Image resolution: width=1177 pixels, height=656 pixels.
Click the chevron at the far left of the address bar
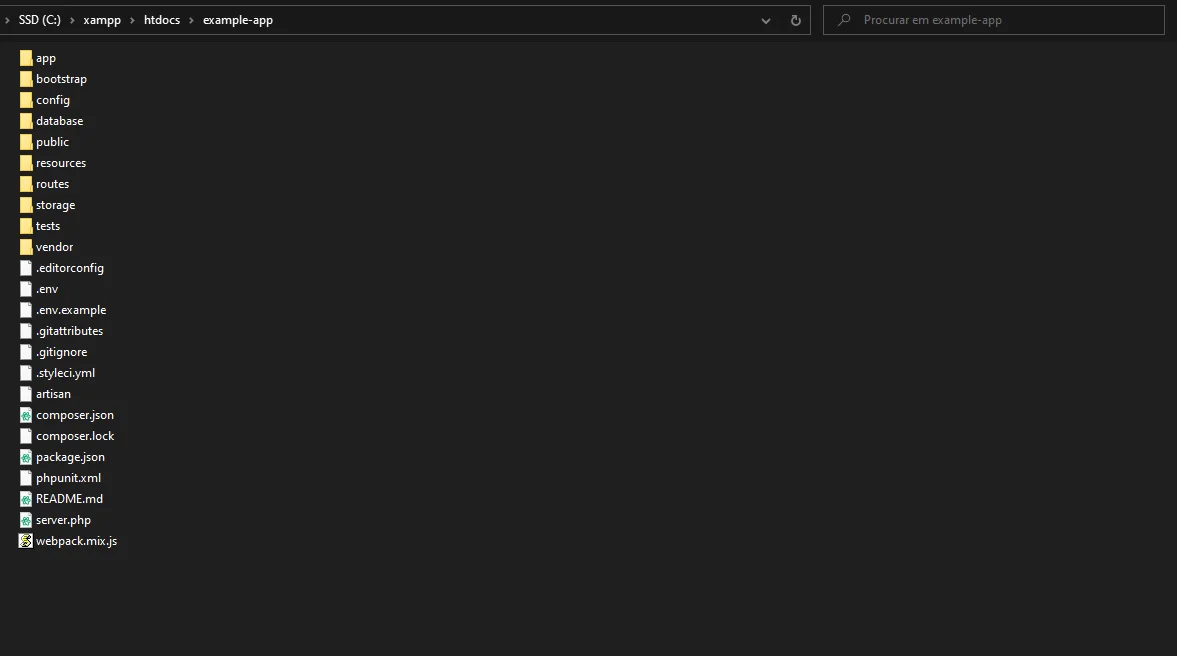[x=8, y=19]
